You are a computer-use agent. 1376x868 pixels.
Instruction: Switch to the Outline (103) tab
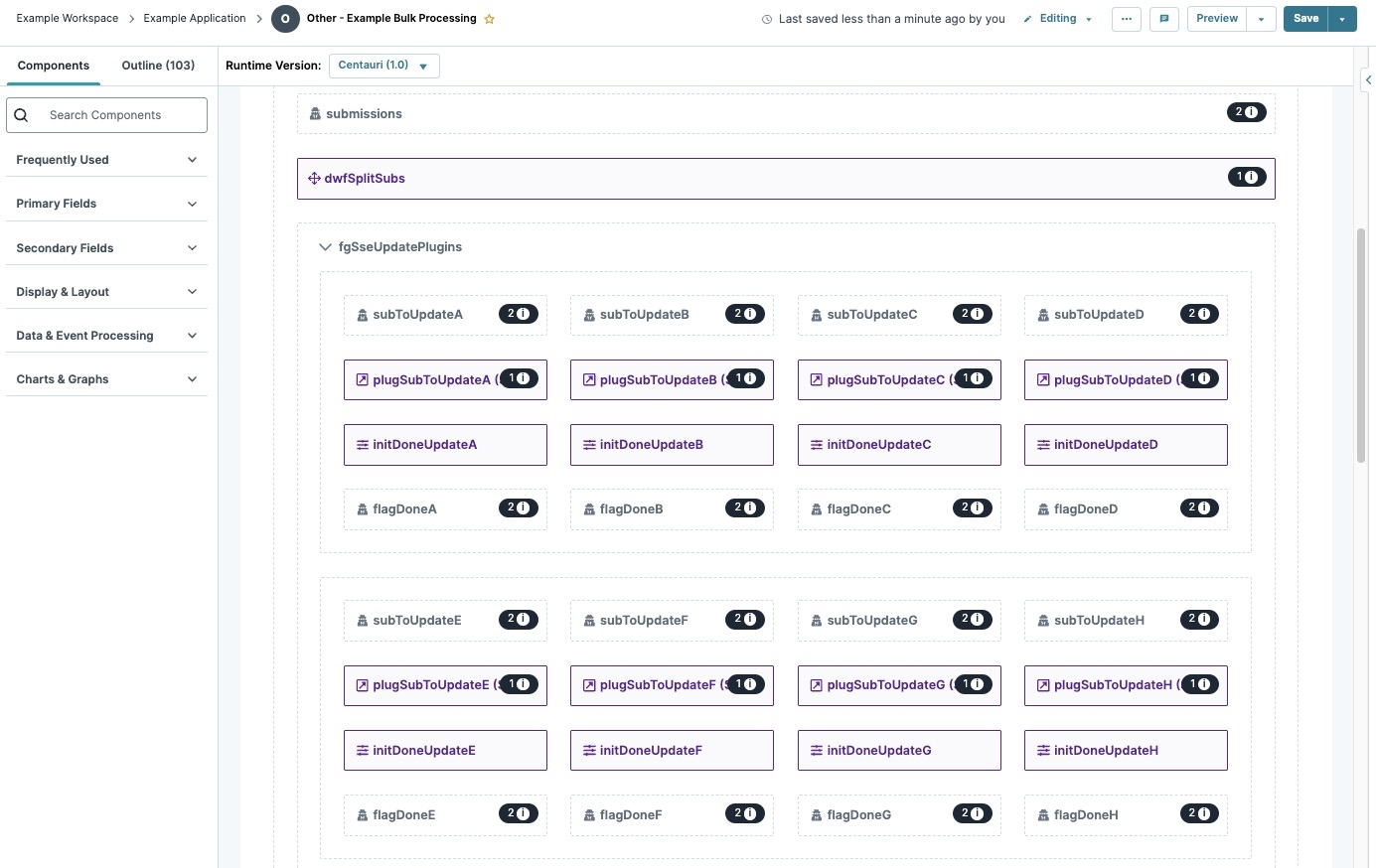(158, 66)
